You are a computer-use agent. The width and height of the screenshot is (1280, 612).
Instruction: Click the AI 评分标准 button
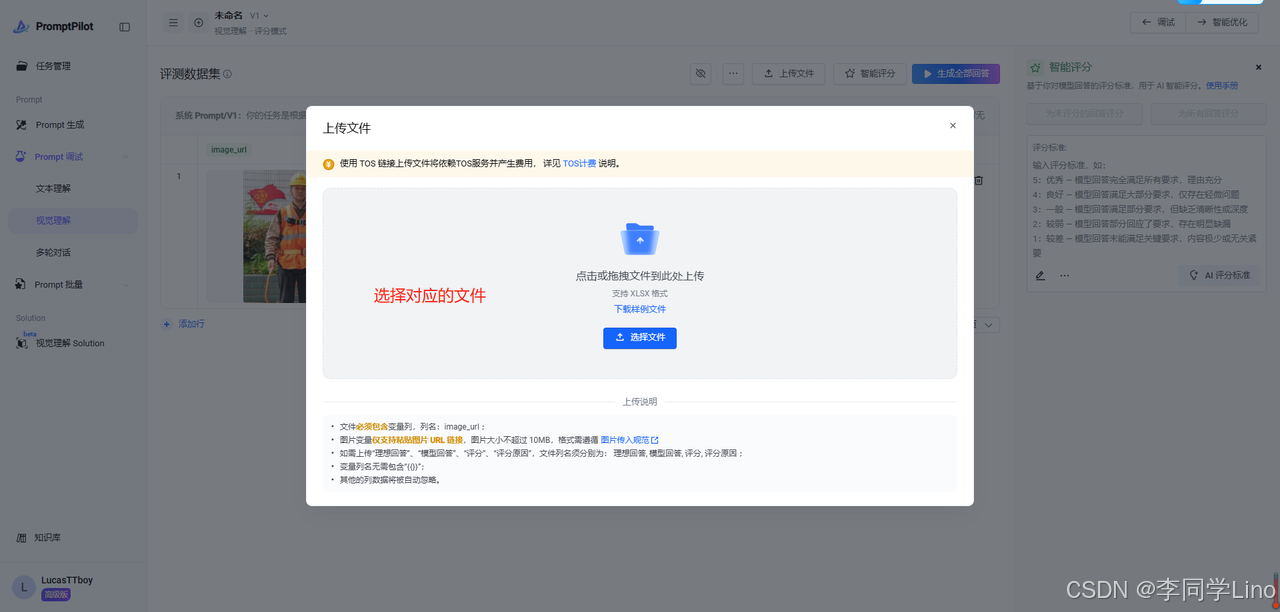[x=1220, y=275]
